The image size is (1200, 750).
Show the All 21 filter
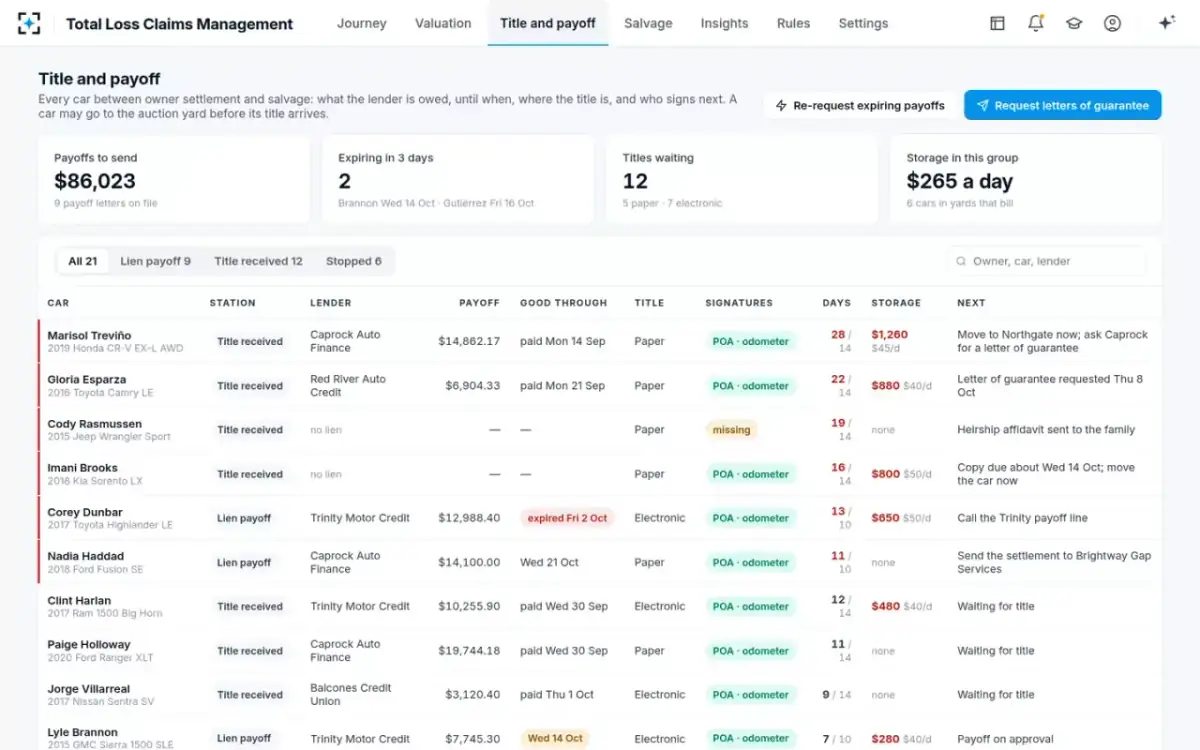click(83, 261)
